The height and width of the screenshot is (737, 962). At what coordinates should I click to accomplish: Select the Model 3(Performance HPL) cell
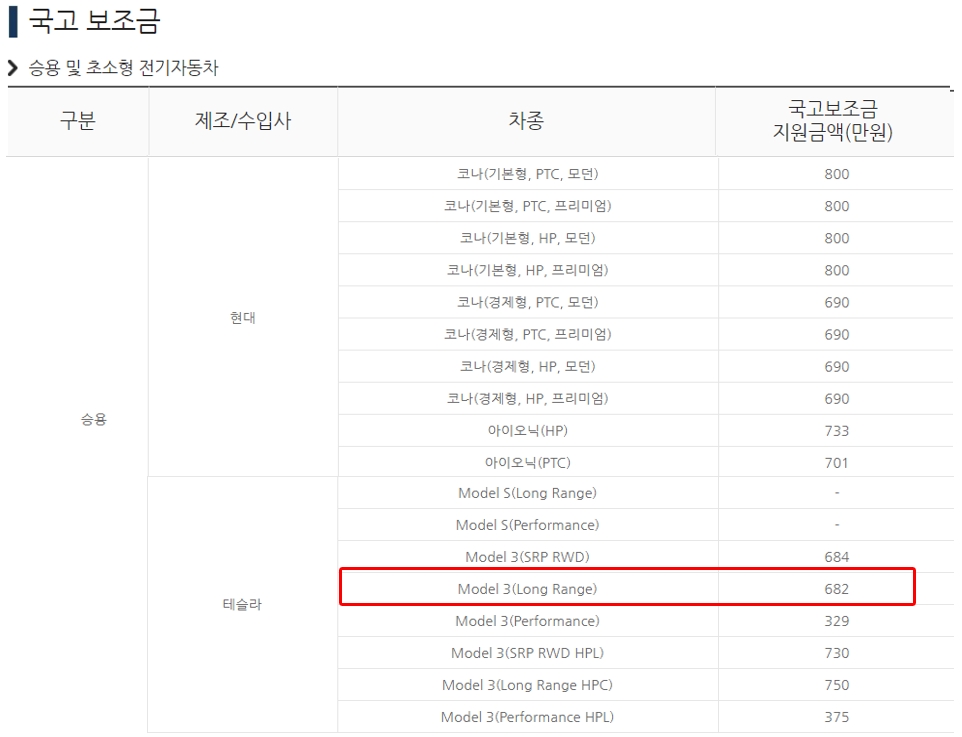click(528, 717)
